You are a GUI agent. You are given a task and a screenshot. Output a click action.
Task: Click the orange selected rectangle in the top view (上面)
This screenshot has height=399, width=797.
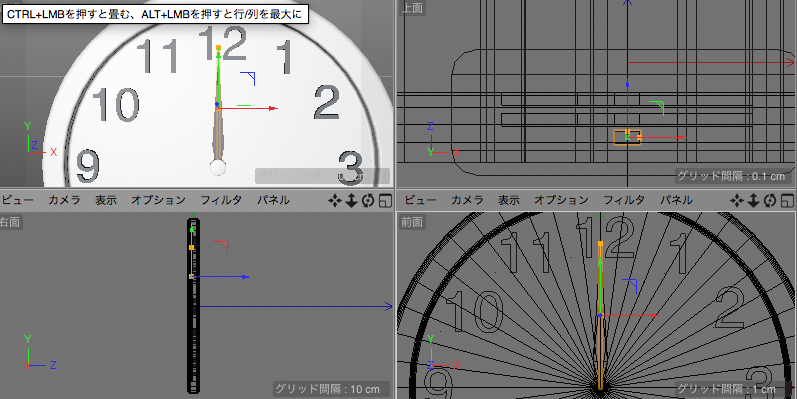[627, 137]
